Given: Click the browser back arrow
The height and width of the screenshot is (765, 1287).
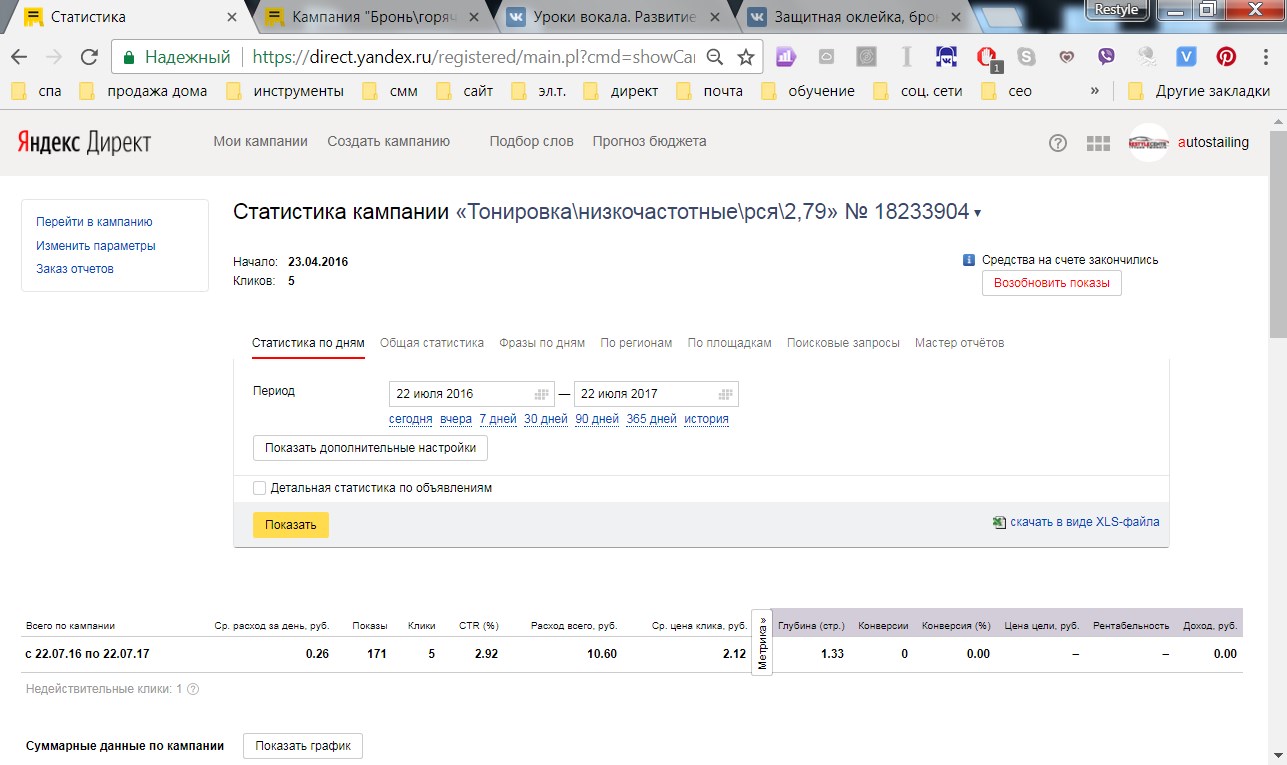Looking at the screenshot, I should 20,57.
